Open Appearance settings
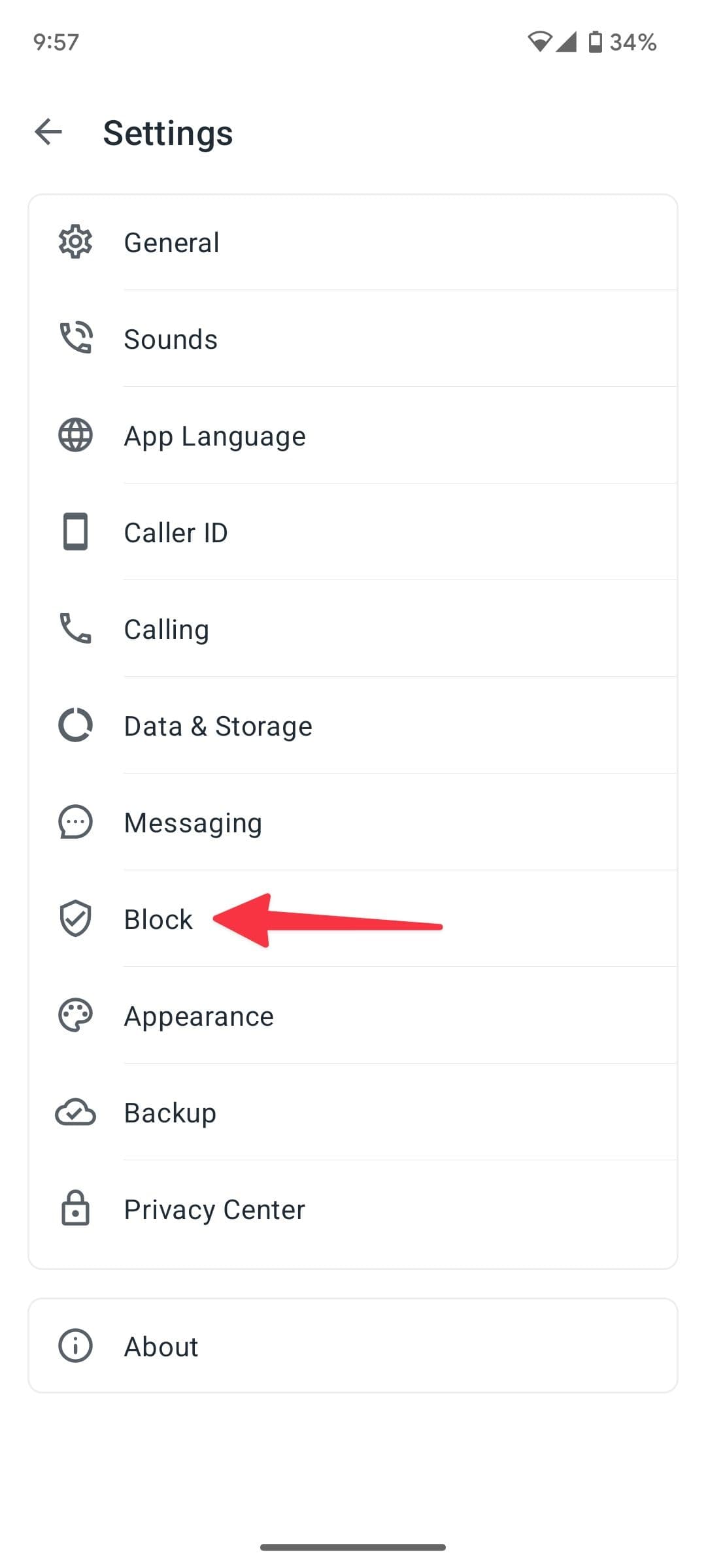The image size is (706, 1568). coord(199,1016)
